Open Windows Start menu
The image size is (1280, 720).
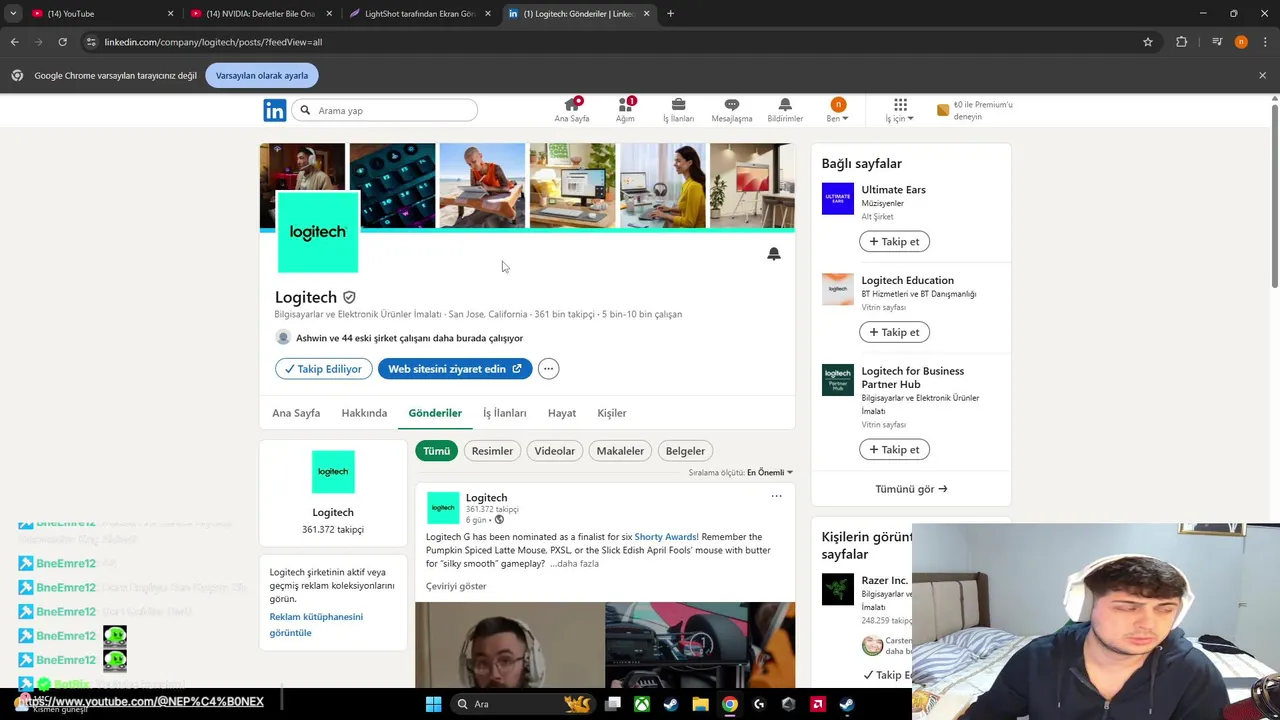tap(433, 704)
